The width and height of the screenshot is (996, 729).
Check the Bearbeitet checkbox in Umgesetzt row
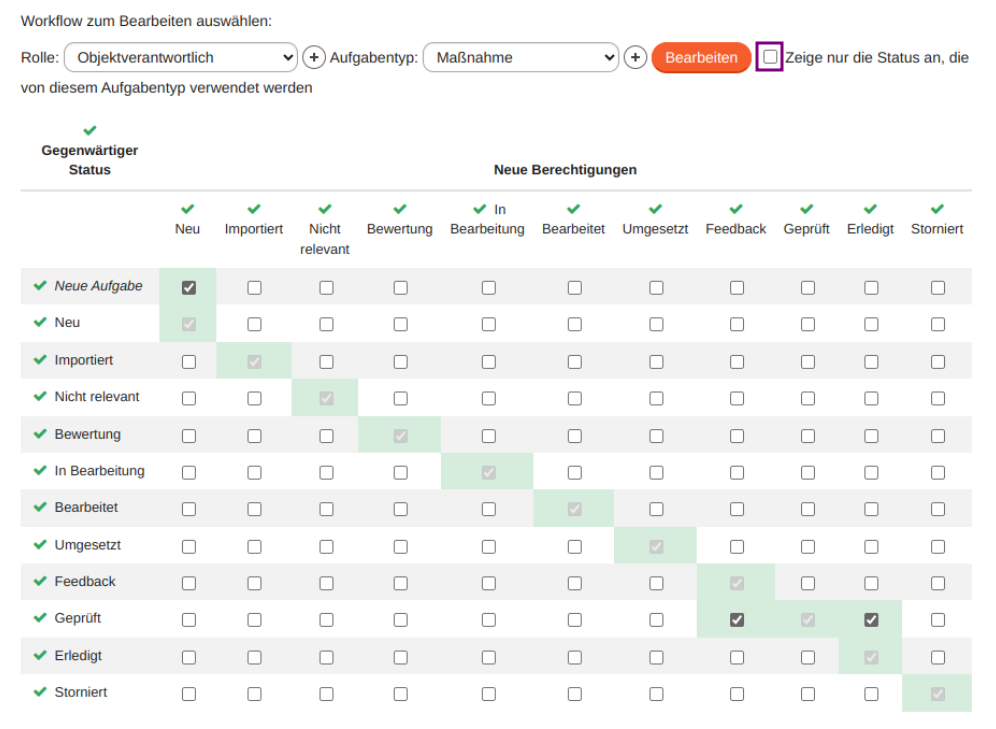tap(573, 545)
